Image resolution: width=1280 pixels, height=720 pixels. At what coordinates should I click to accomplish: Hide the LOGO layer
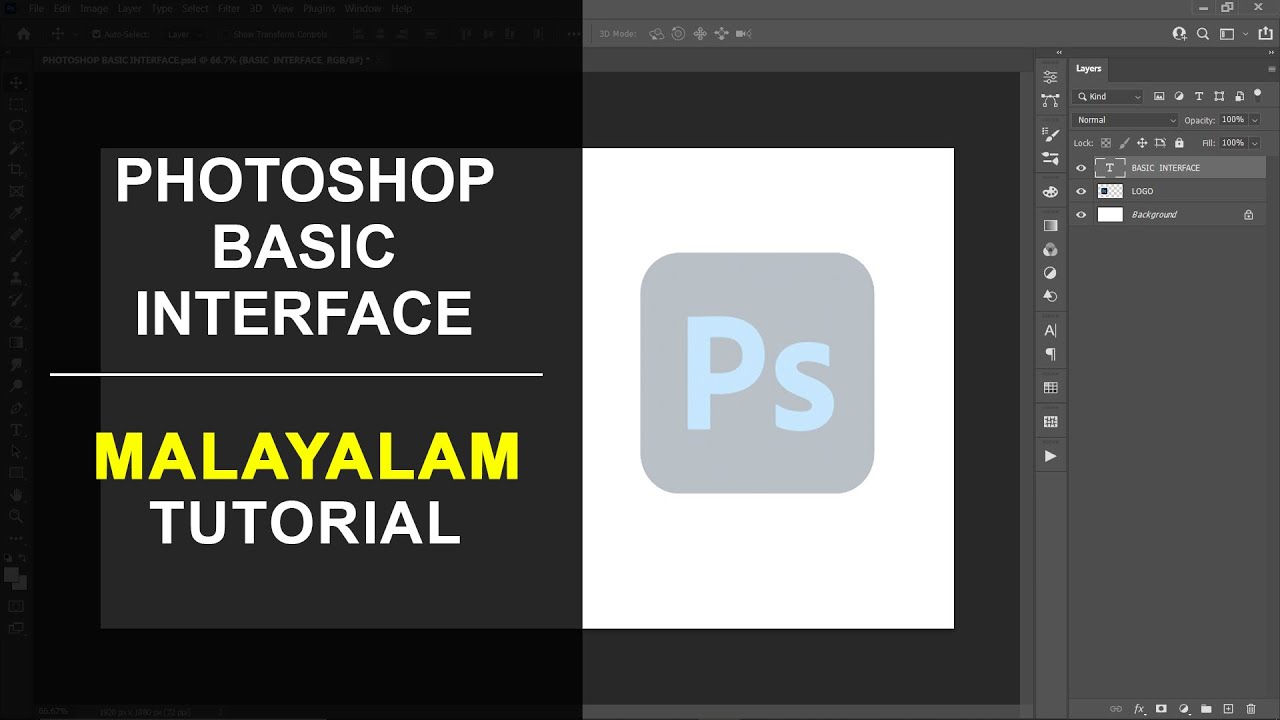click(1081, 191)
